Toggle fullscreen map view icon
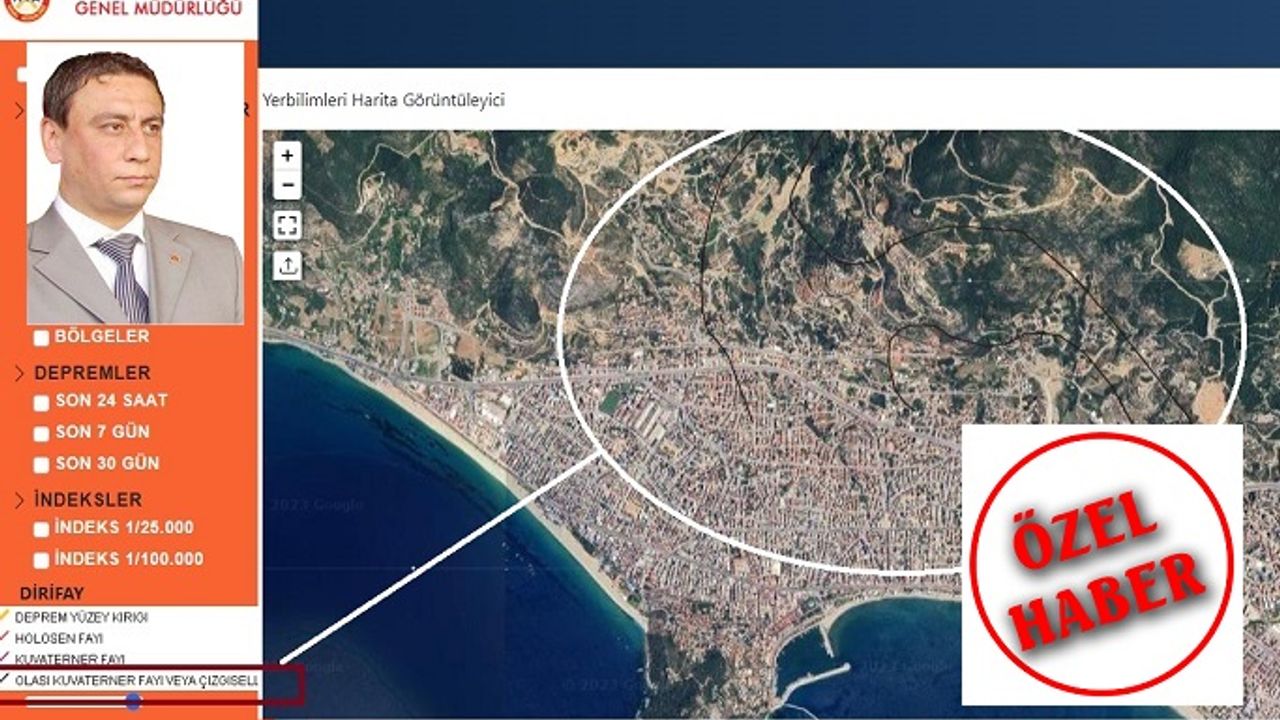 pyautogui.click(x=287, y=225)
